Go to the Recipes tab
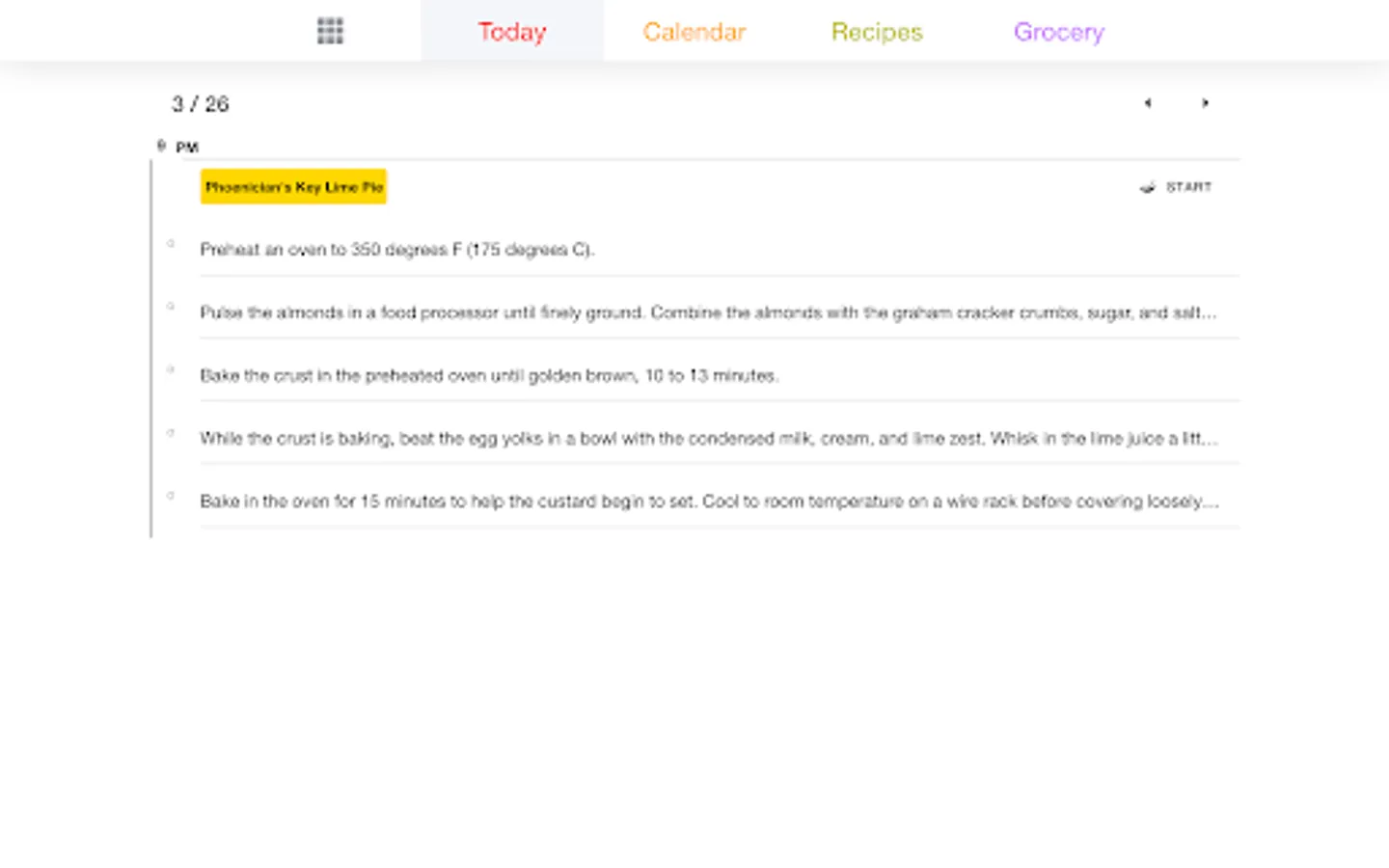 point(877,31)
